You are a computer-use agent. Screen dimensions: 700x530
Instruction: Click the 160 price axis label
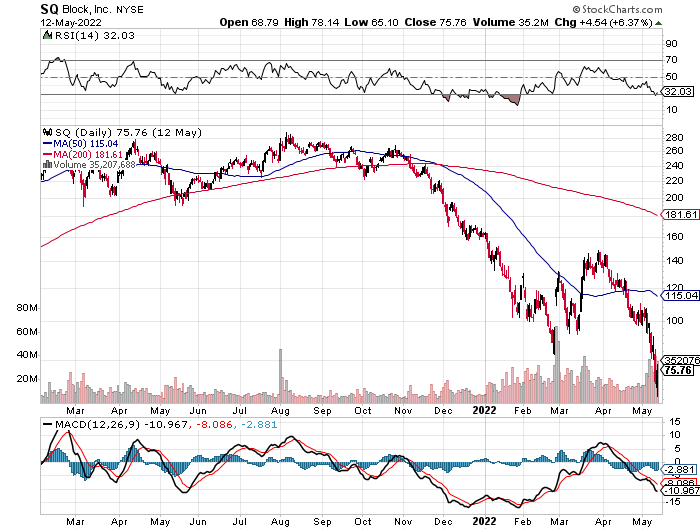pyautogui.click(x=674, y=236)
